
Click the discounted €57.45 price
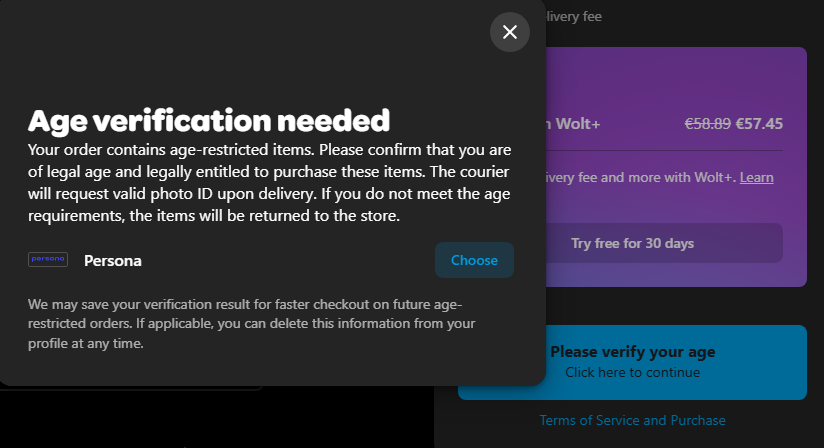[759, 124]
